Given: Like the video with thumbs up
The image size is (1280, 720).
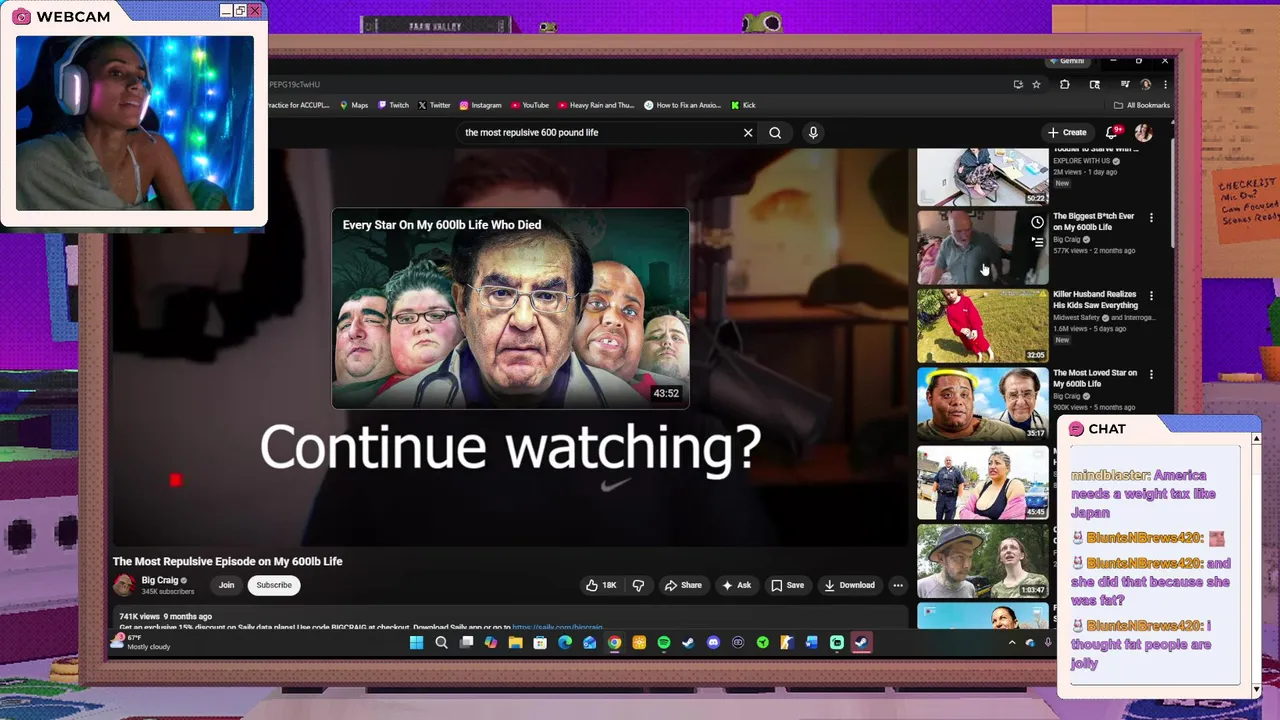Looking at the screenshot, I should click(x=601, y=585).
